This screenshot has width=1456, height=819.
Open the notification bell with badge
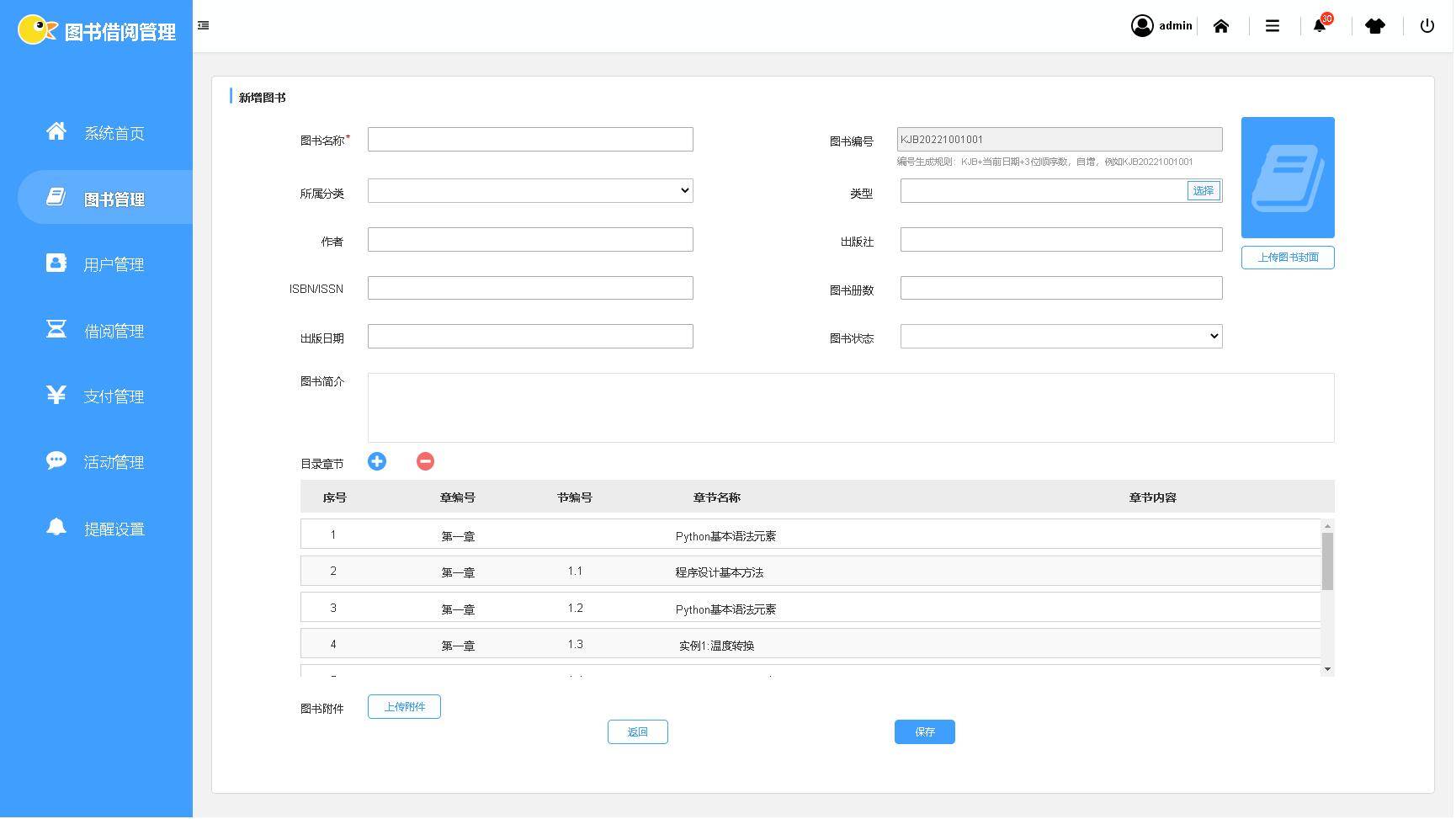click(1320, 26)
